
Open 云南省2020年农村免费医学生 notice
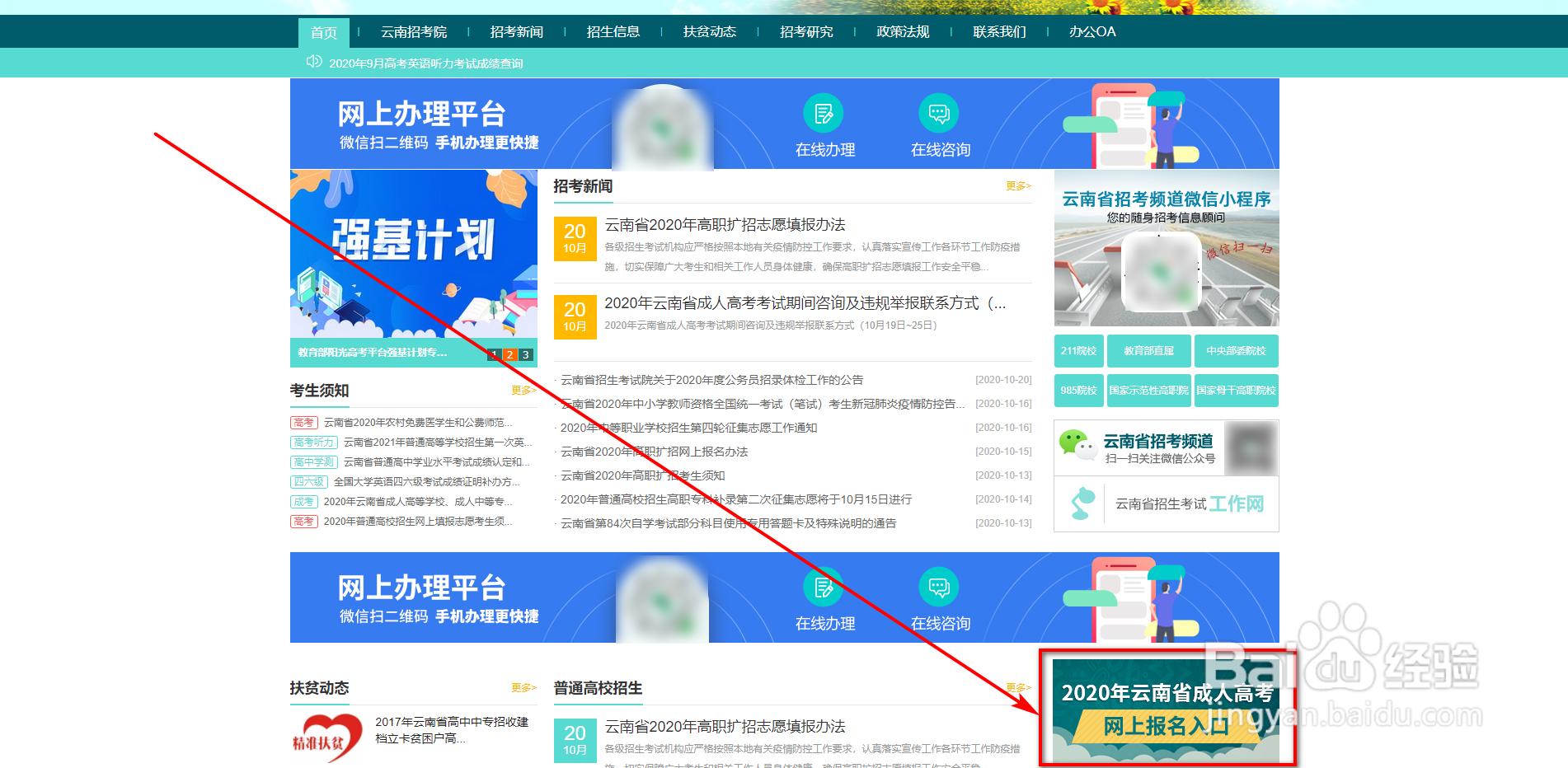(x=418, y=423)
